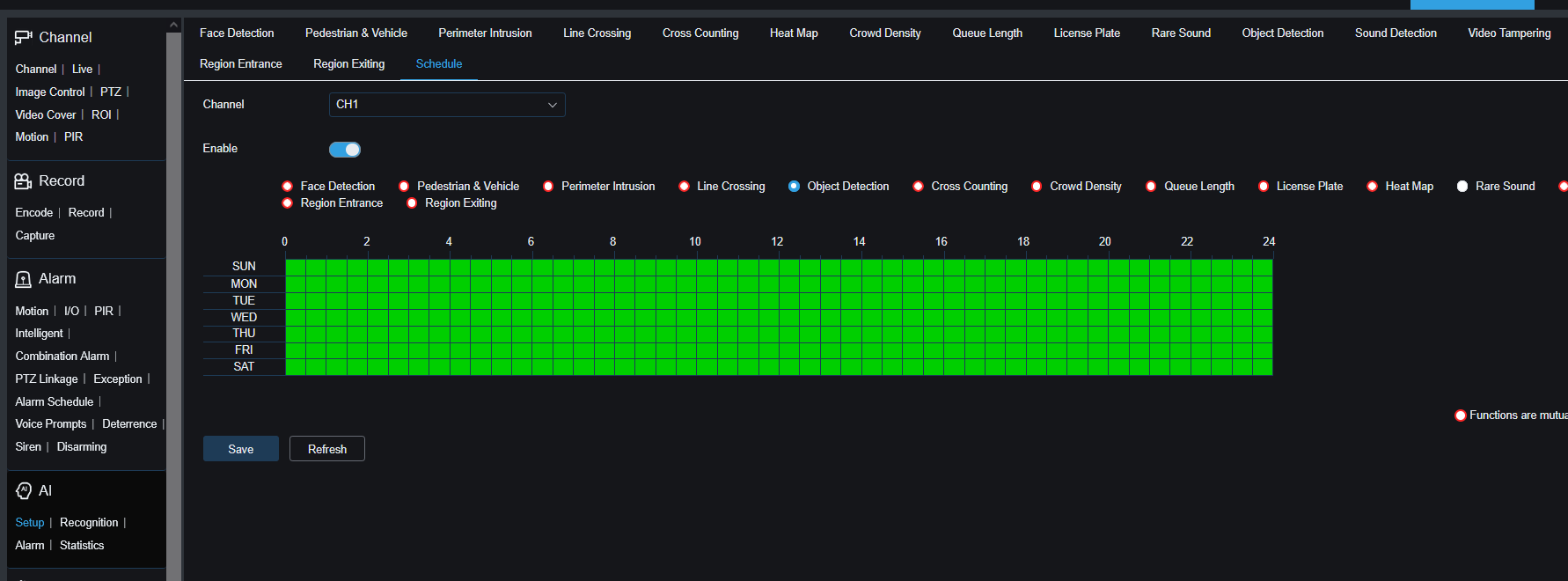Click the Refresh button
The width and height of the screenshot is (1568, 581).
point(327,449)
